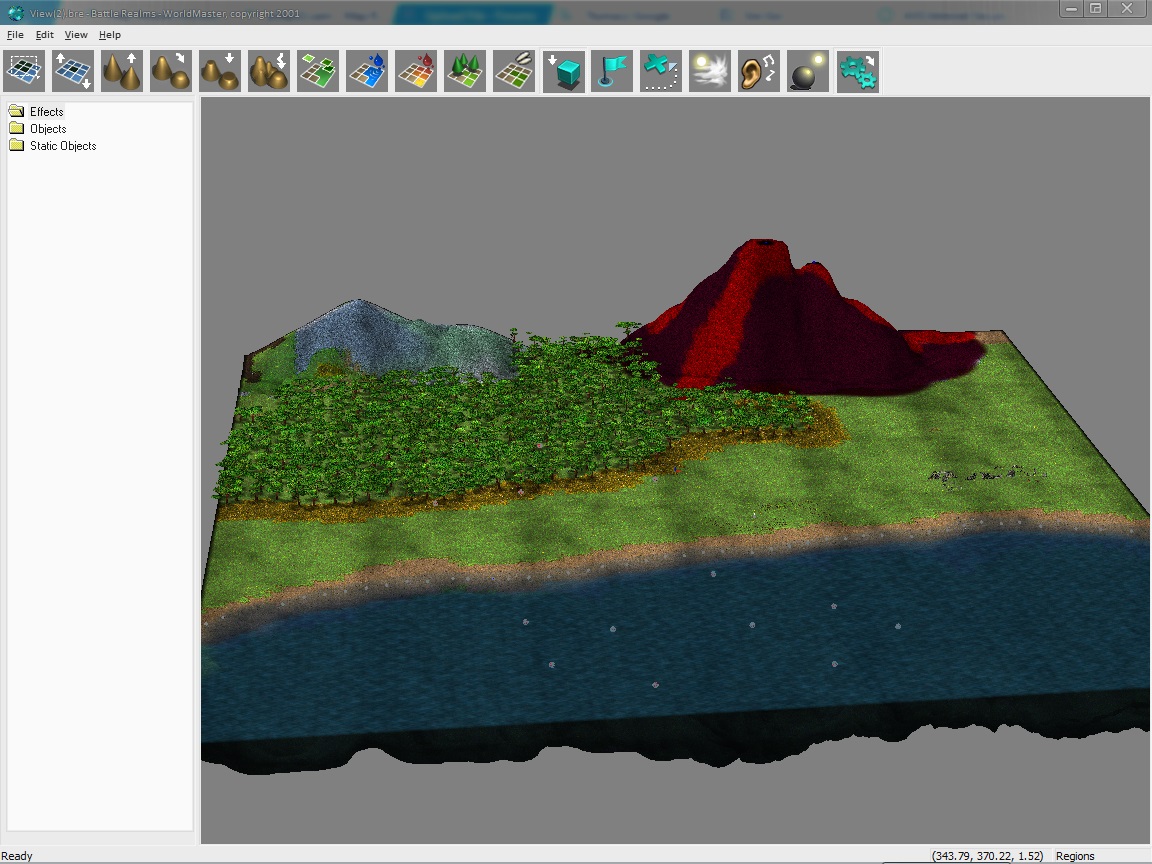This screenshot has width=1152, height=864.
Task: Select the forest tree placement tool
Action: (465, 71)
